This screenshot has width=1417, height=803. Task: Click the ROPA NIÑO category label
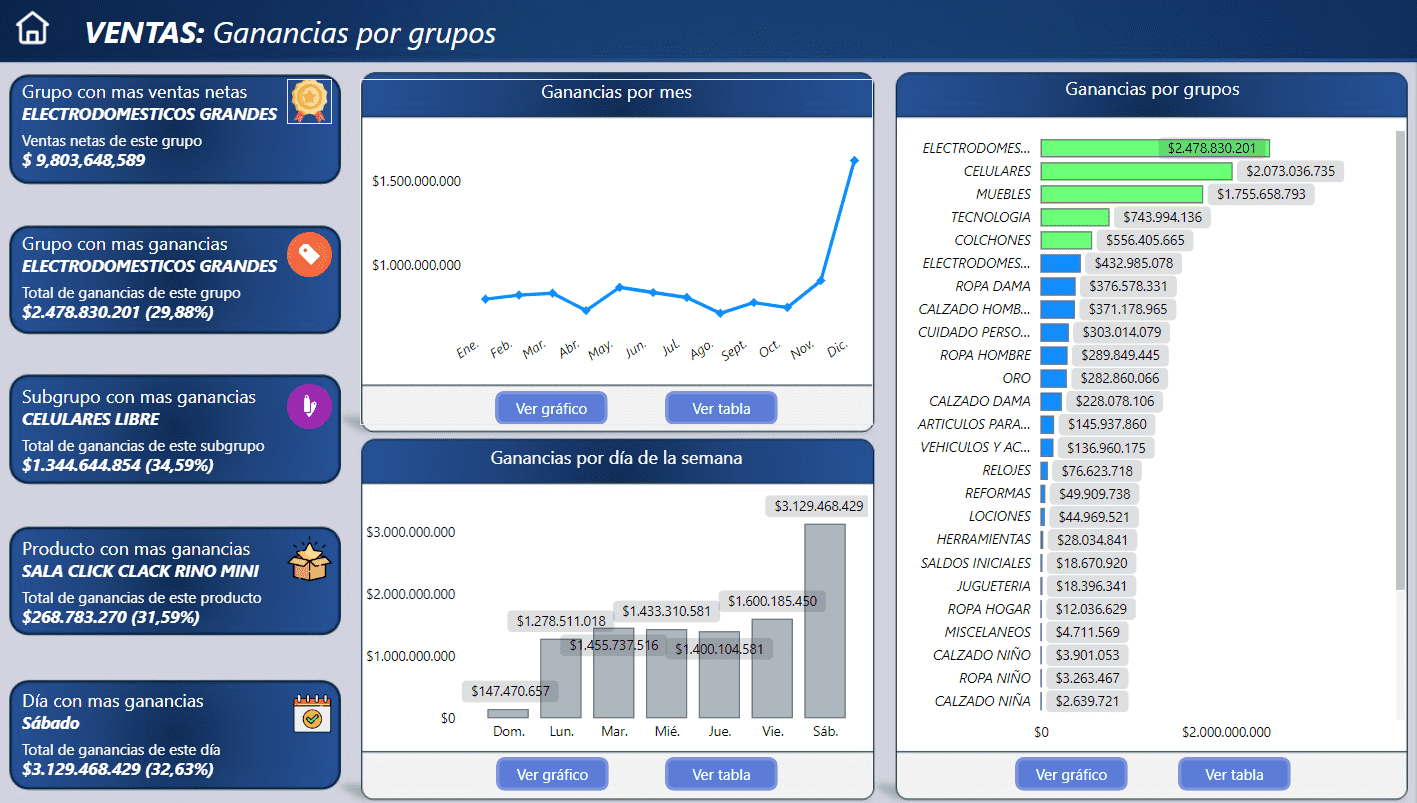[x=994, y=678]
